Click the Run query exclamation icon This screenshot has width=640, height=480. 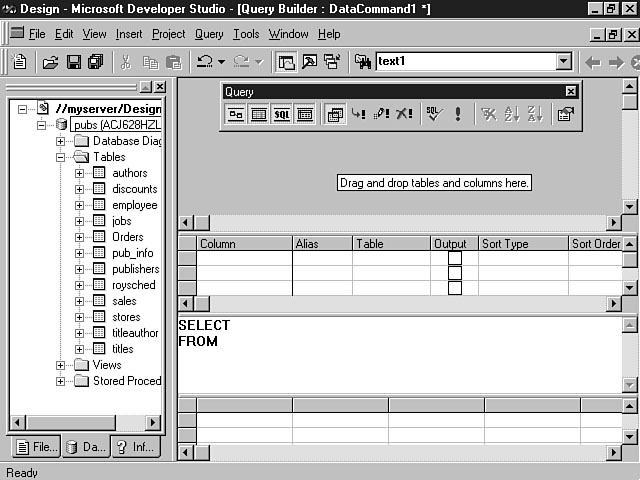(458, 115)
